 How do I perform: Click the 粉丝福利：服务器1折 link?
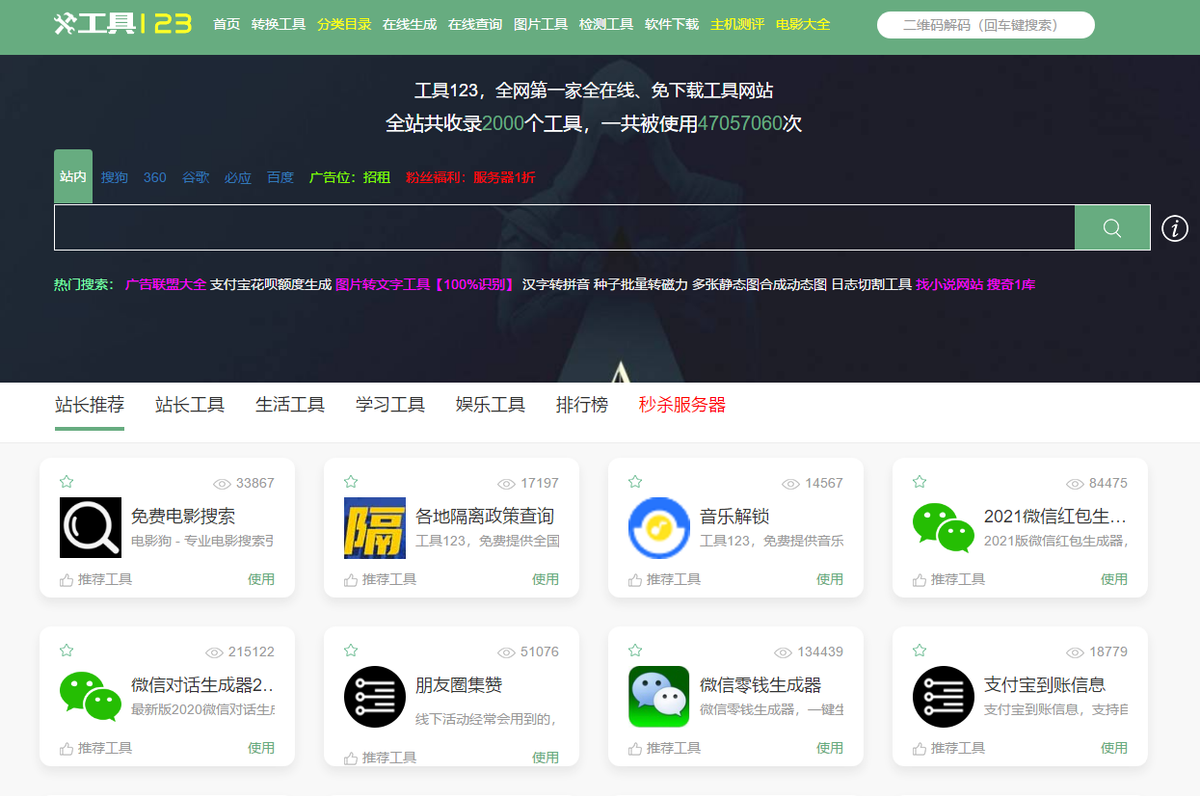(471, 178)
